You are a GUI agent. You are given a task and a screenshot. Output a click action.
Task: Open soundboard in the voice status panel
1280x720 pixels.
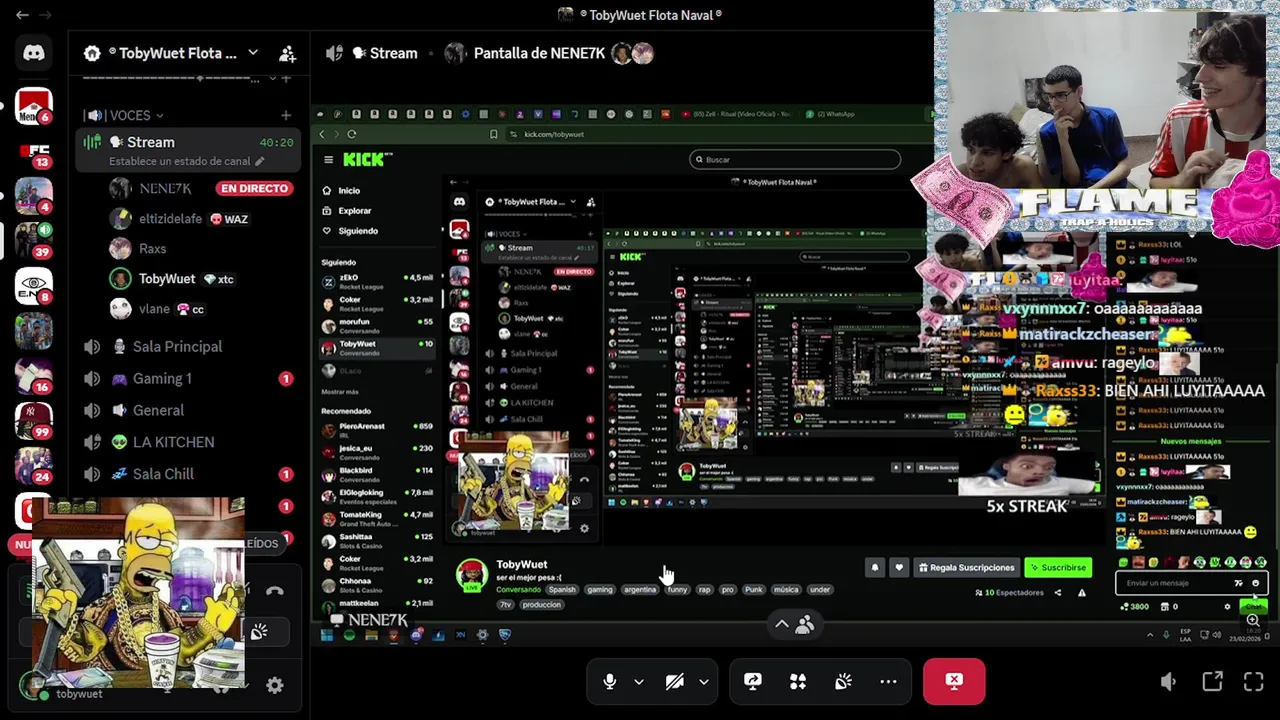coord(259,632)
